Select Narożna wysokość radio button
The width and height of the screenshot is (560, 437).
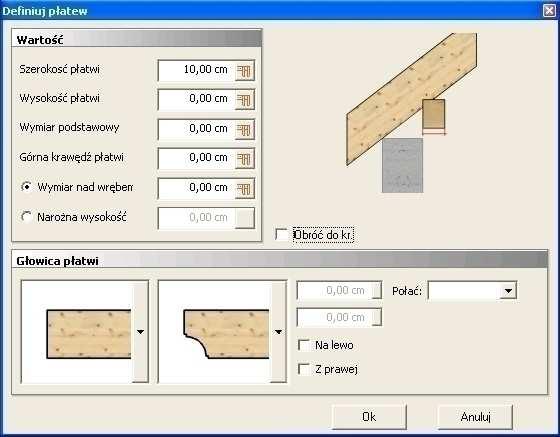click(x=26, y=216)
